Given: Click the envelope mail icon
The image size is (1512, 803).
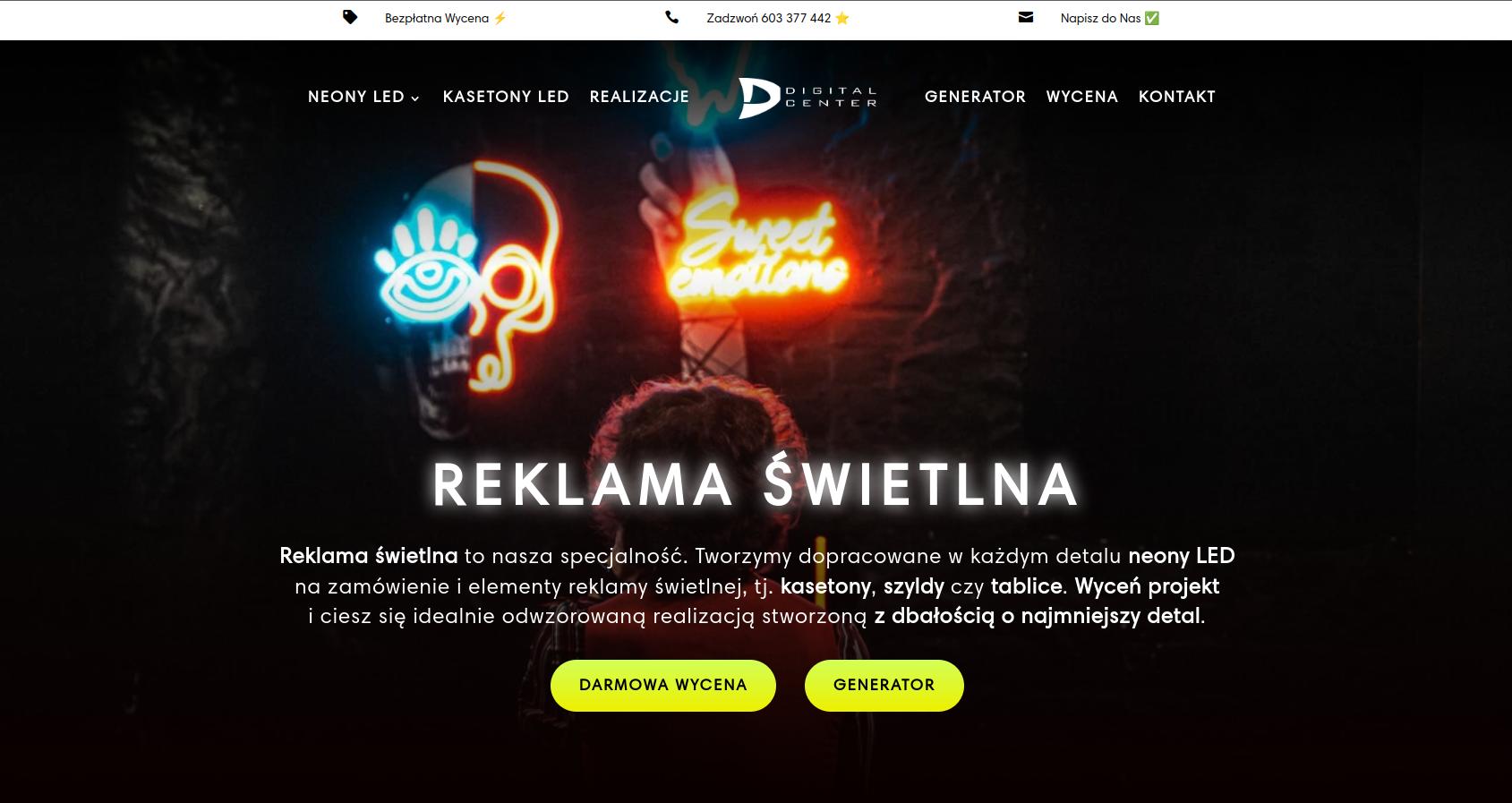Looking at the screenshot, I should [1026, 17].
